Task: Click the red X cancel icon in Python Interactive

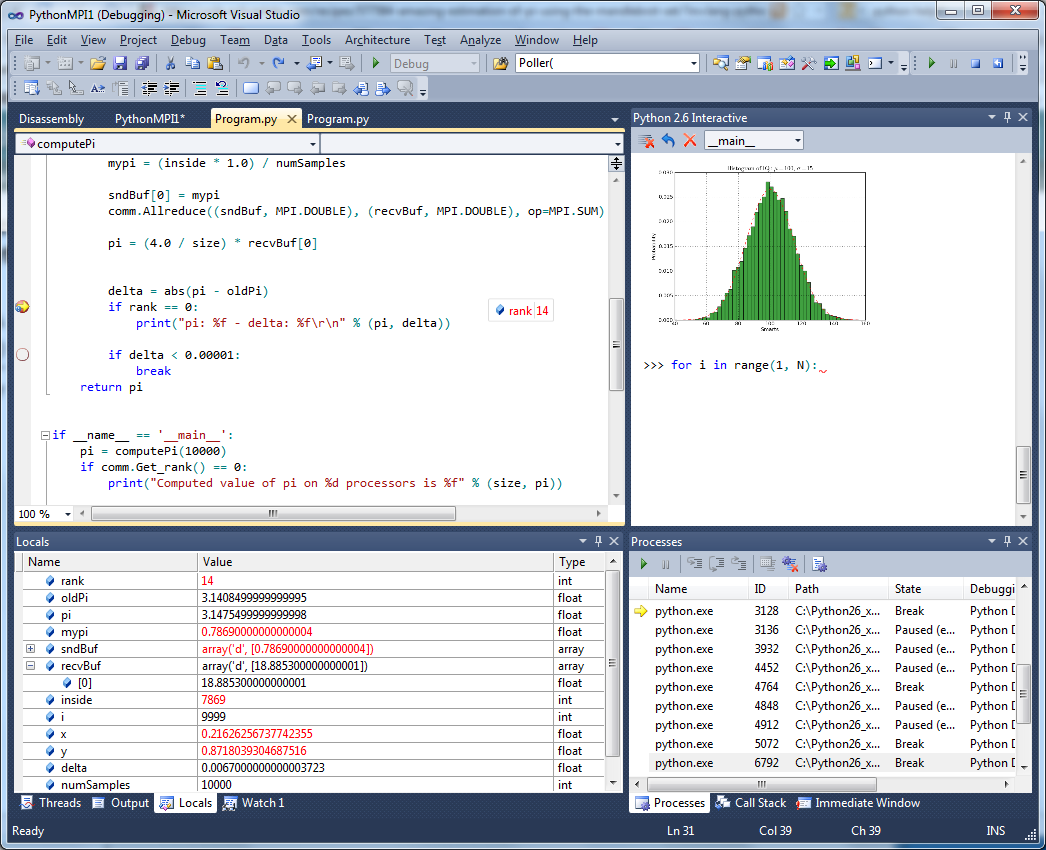Action: (x=689, y=141)
